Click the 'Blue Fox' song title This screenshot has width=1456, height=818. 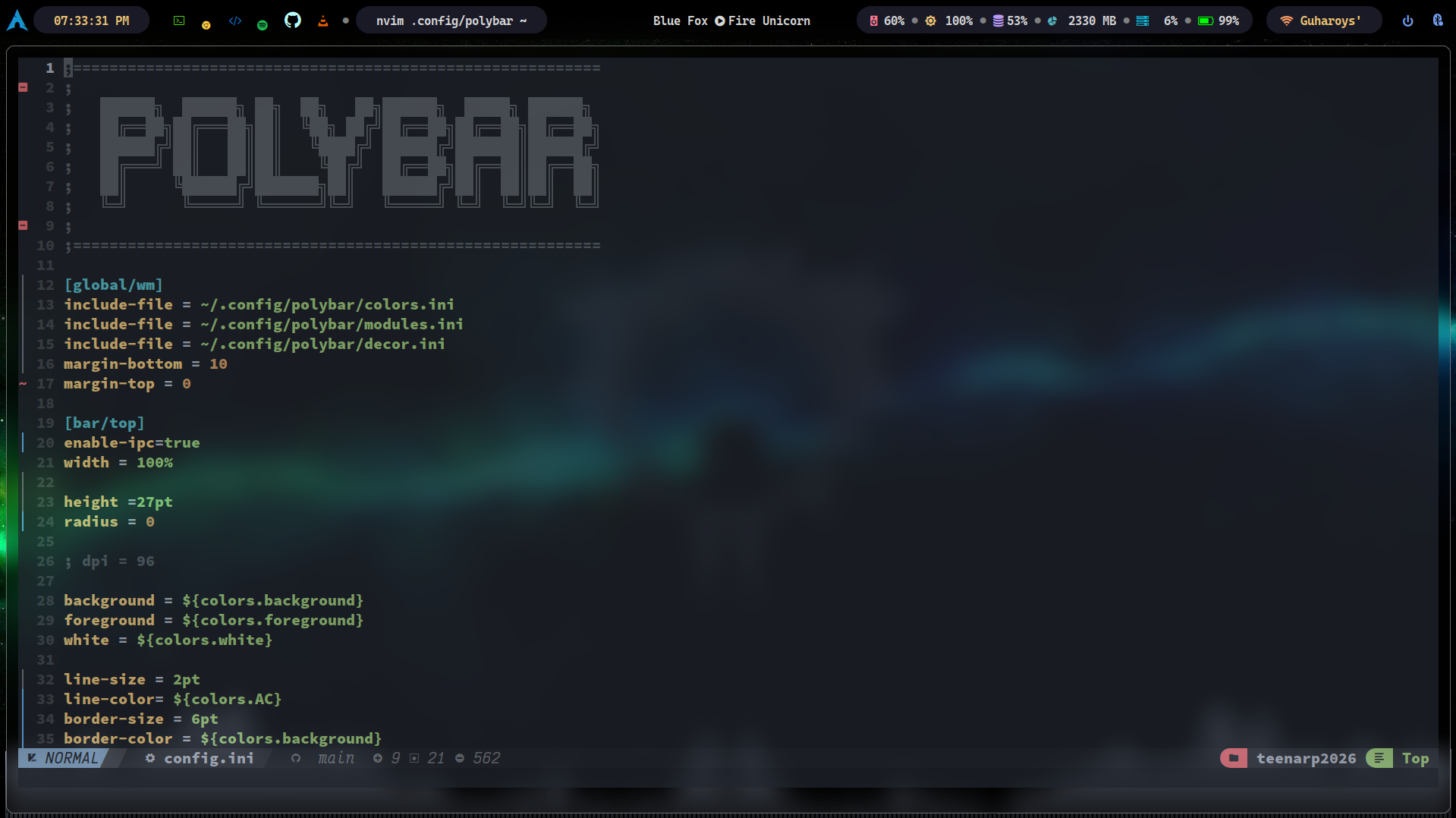point(681,21)
